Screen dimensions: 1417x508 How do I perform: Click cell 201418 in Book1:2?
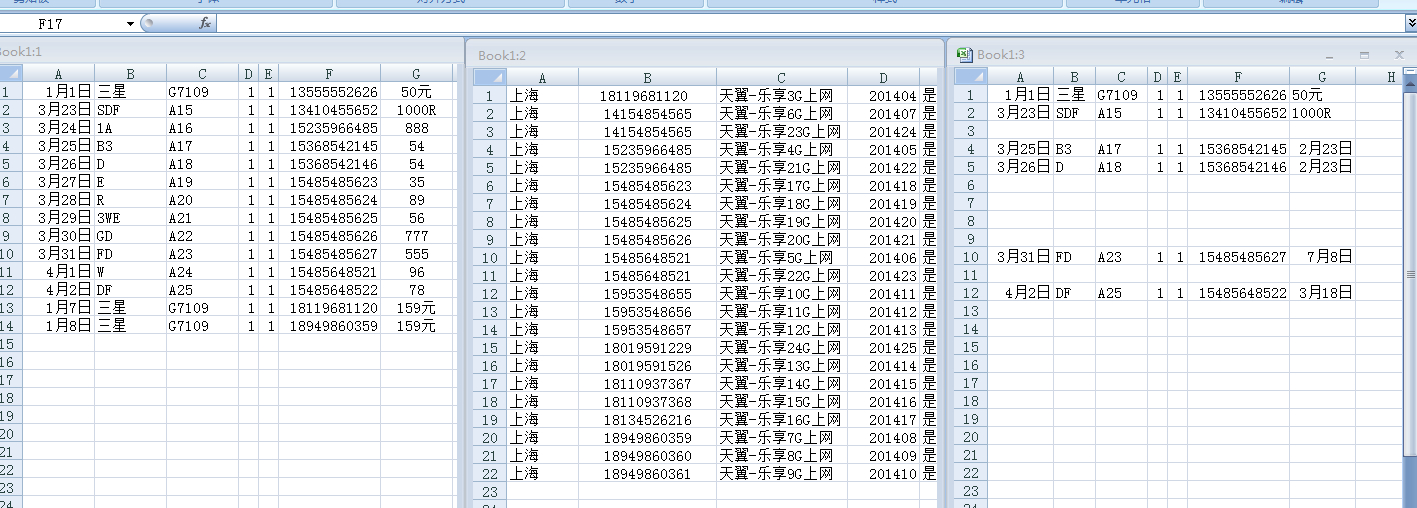click(883, 186)
